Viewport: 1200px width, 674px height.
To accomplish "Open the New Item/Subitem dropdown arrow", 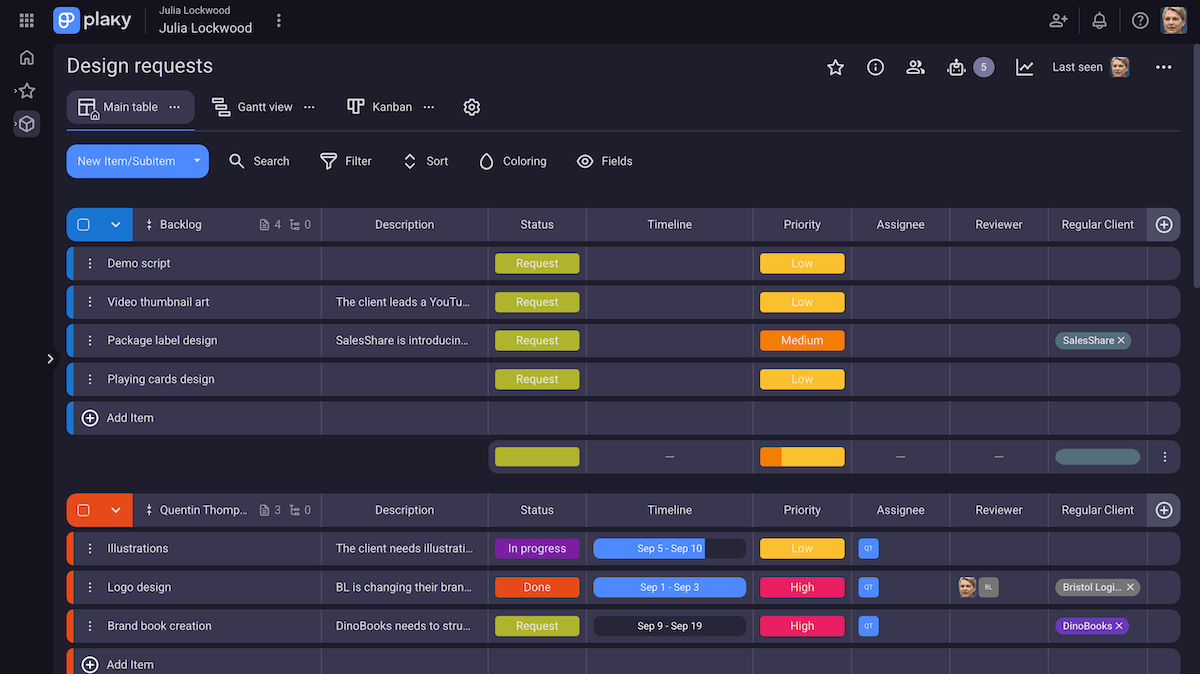I will pos(197,161).
